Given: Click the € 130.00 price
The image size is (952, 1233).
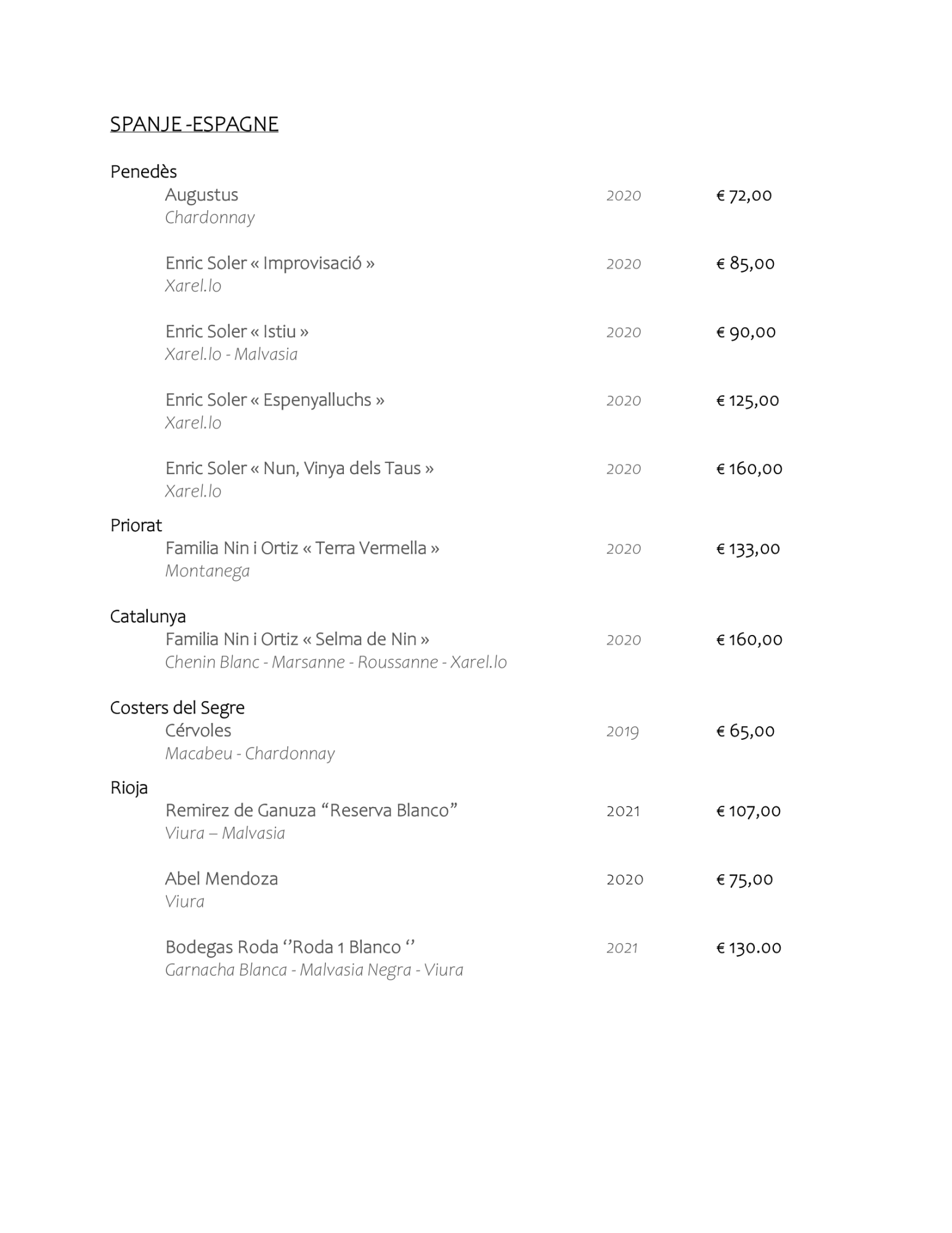Looking at the screenshot, I should pos(749,948).
